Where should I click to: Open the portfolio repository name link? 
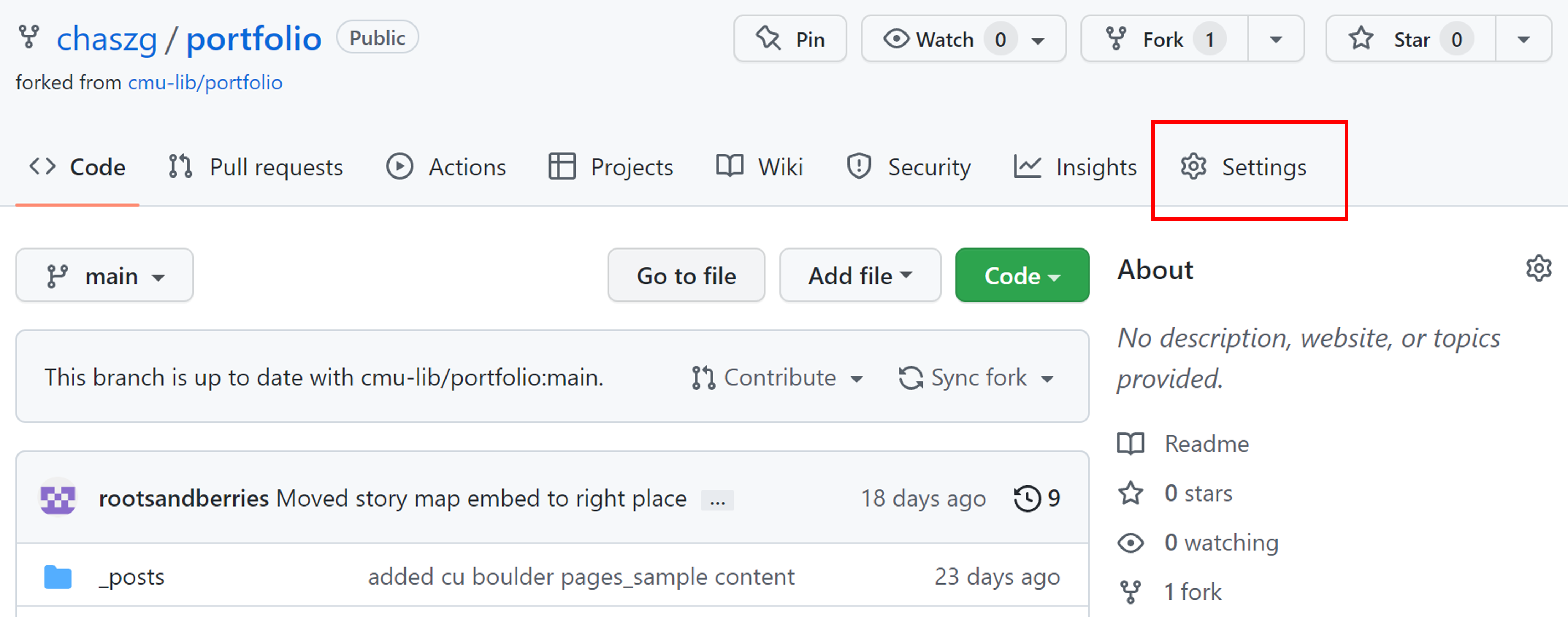(x=254, y=39)
